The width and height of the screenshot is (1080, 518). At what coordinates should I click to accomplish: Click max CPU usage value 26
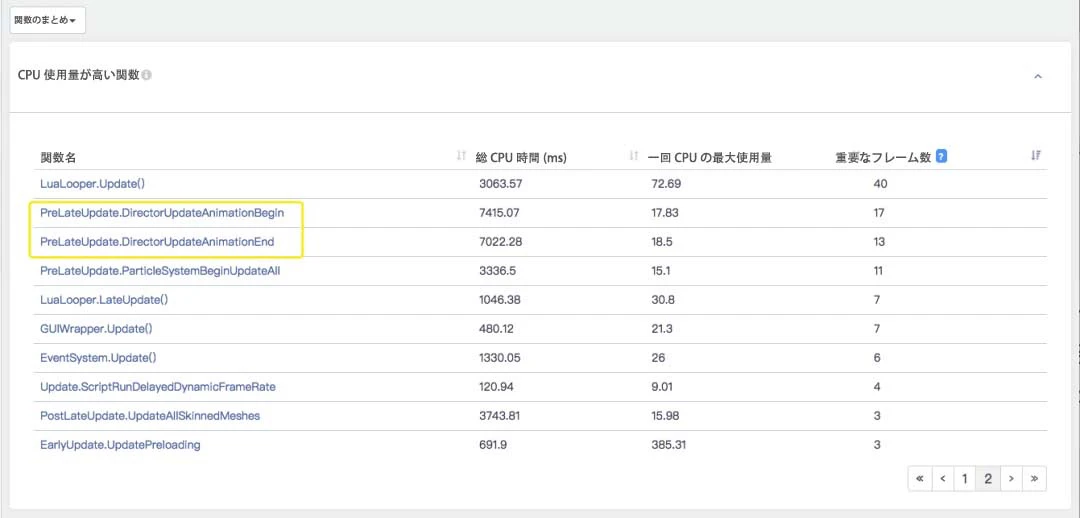coord(658,358)
